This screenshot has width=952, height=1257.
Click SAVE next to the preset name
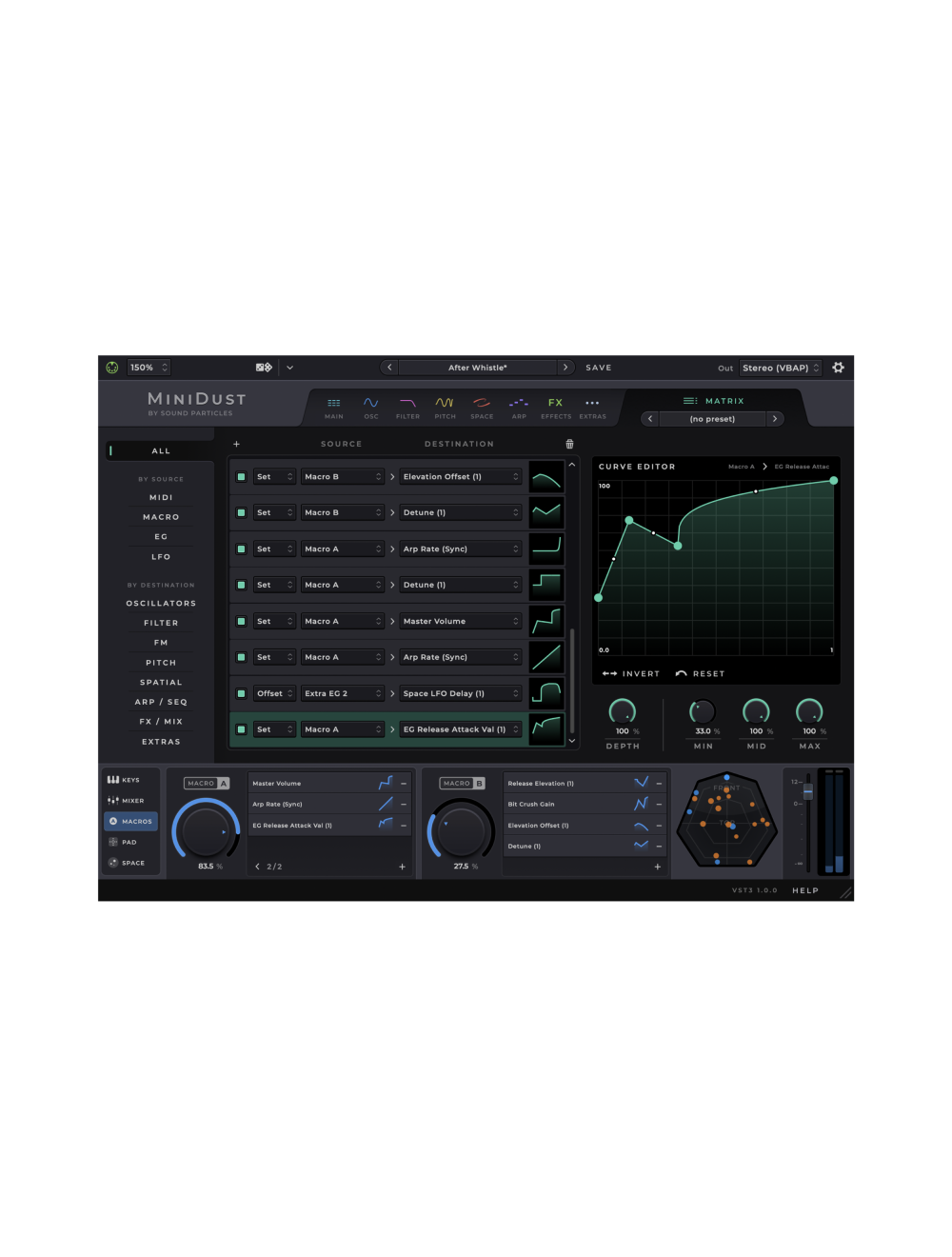point(598,367)
